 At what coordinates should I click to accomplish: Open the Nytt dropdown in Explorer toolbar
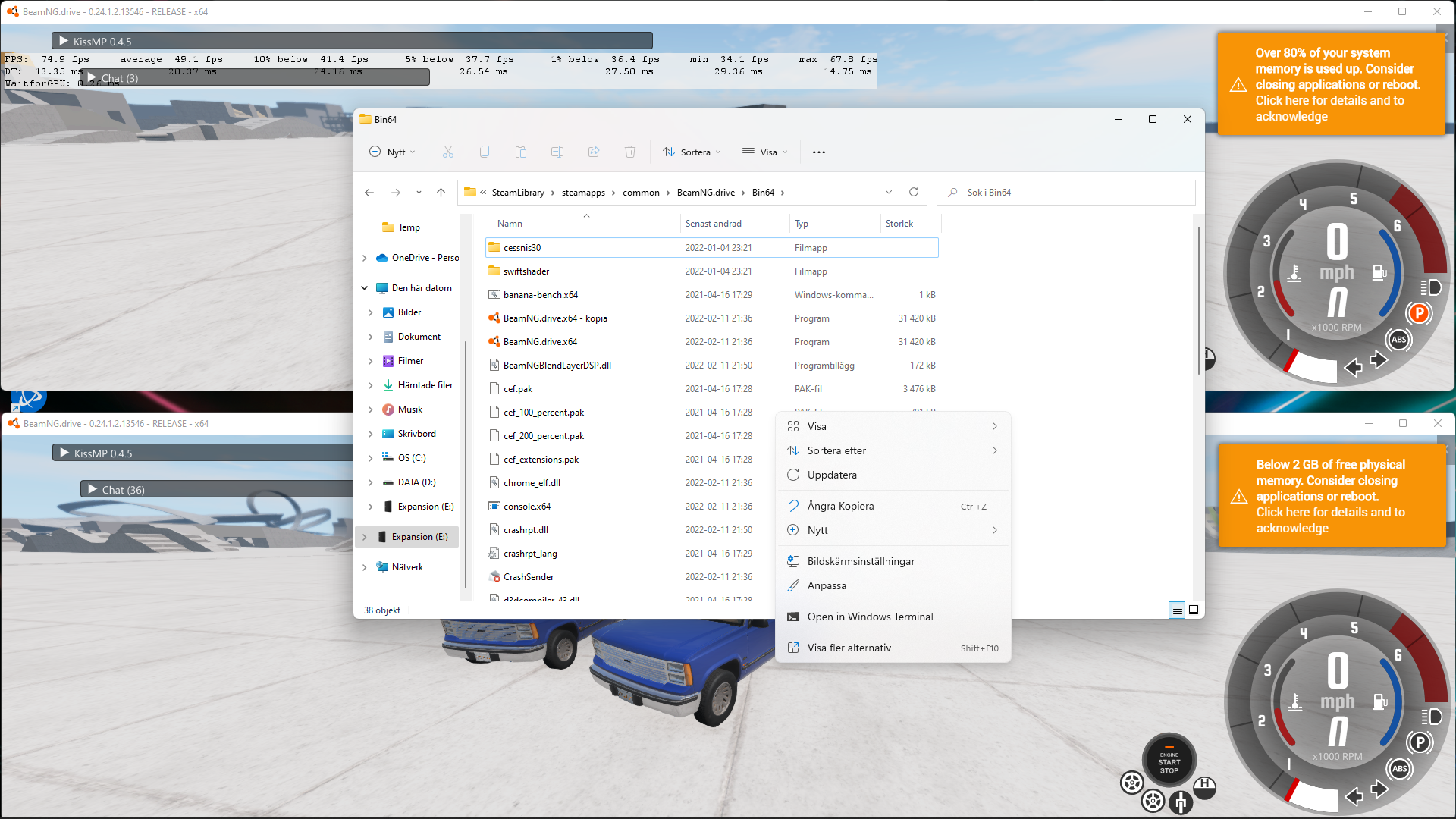coord(392,152)
